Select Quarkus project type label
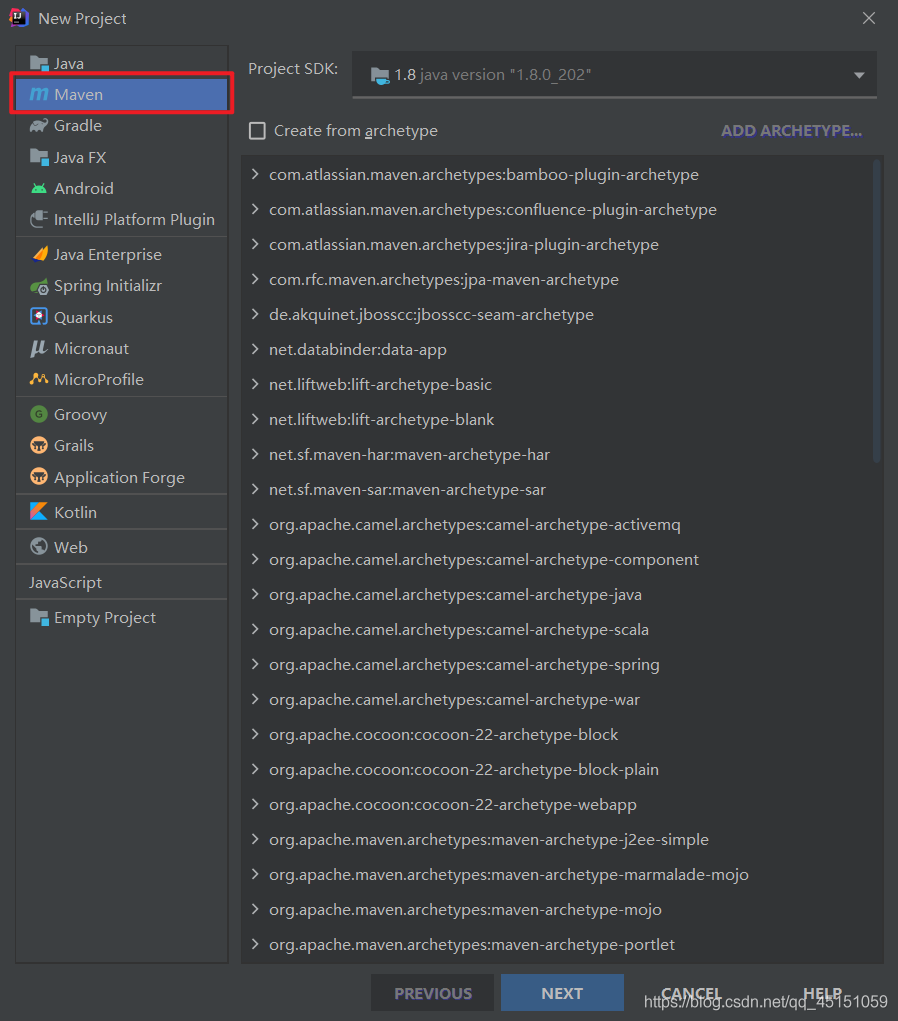Screen dimensions: 898x1021 [83, 317]
